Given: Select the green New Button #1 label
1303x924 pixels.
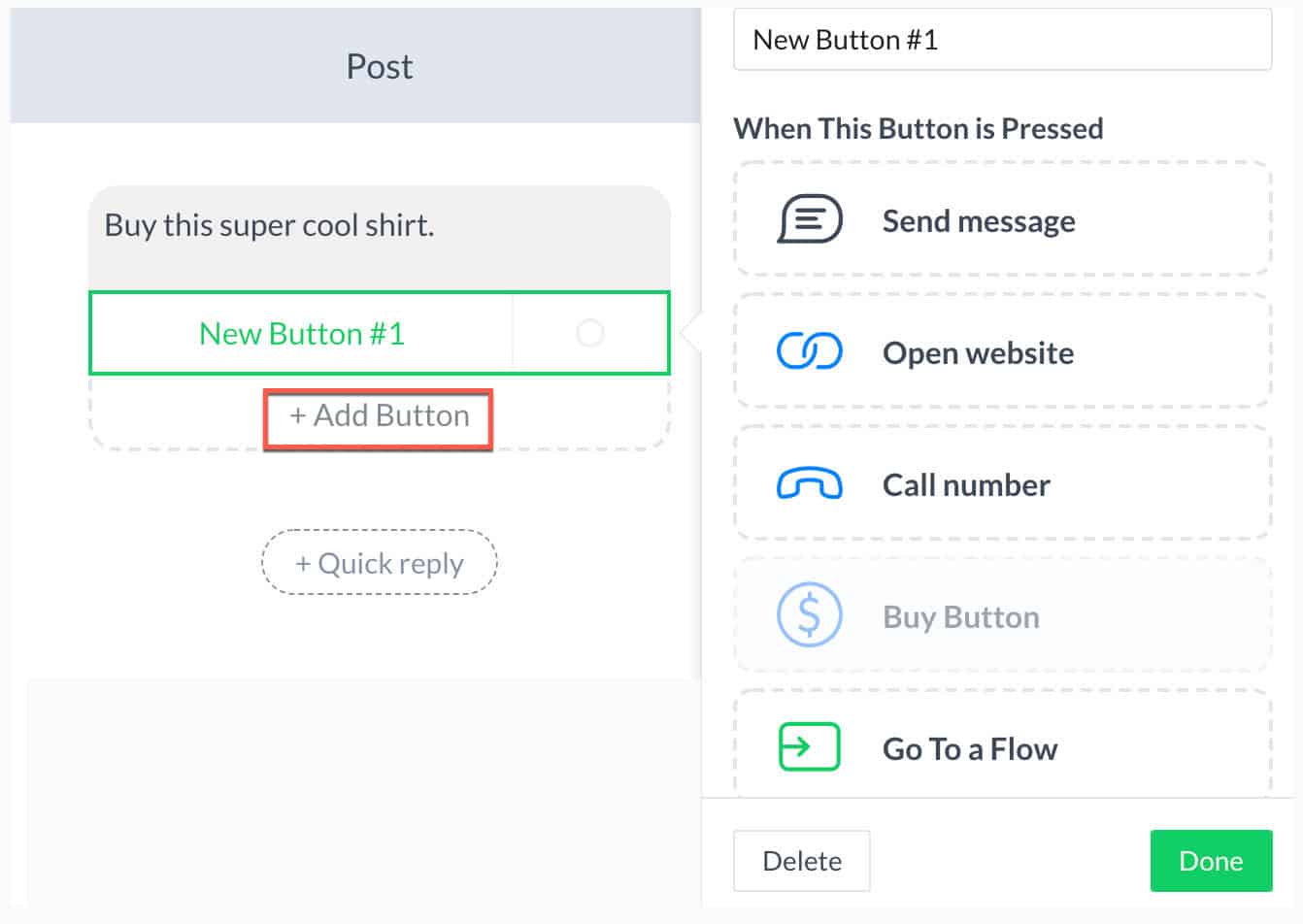Looking at the screenshot, I should (x=301, y=333).
